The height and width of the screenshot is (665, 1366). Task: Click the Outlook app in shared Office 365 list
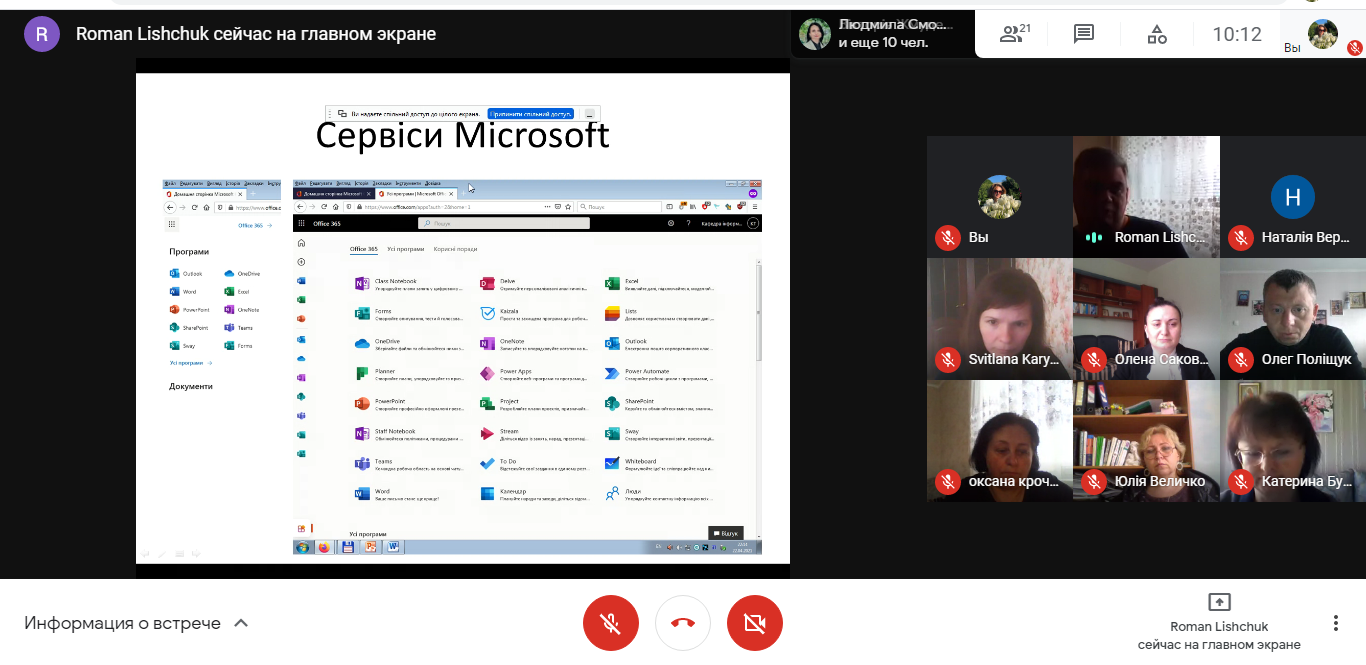coord(658,344)
